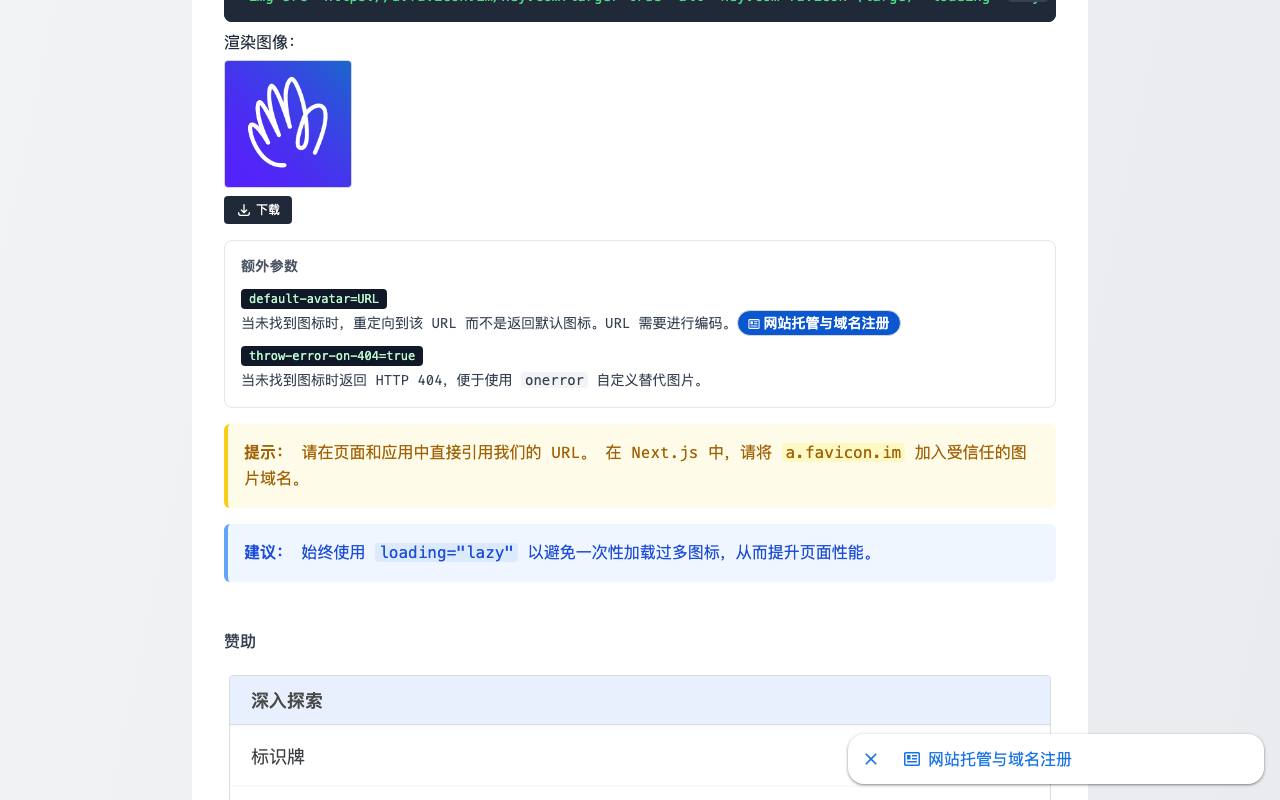Select the throw-error-on-404=true parameter tag
This screenshot has height=800, width=1280.
click(332, 356)
